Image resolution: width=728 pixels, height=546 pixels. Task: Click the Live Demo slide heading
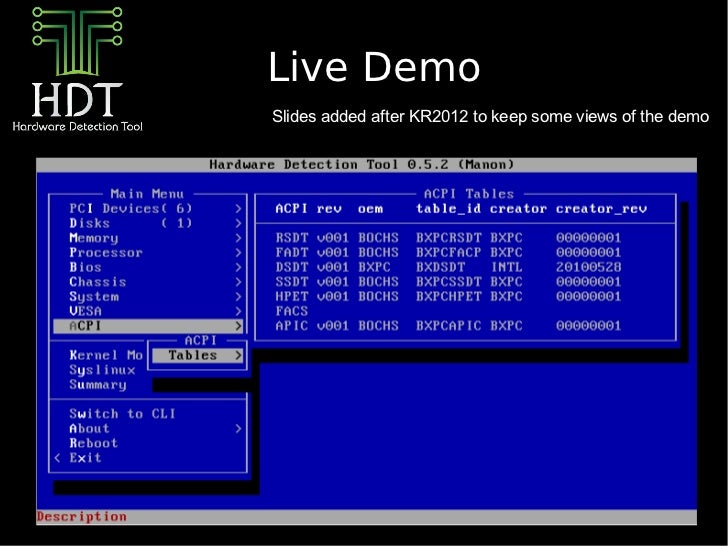click(374, 67)
